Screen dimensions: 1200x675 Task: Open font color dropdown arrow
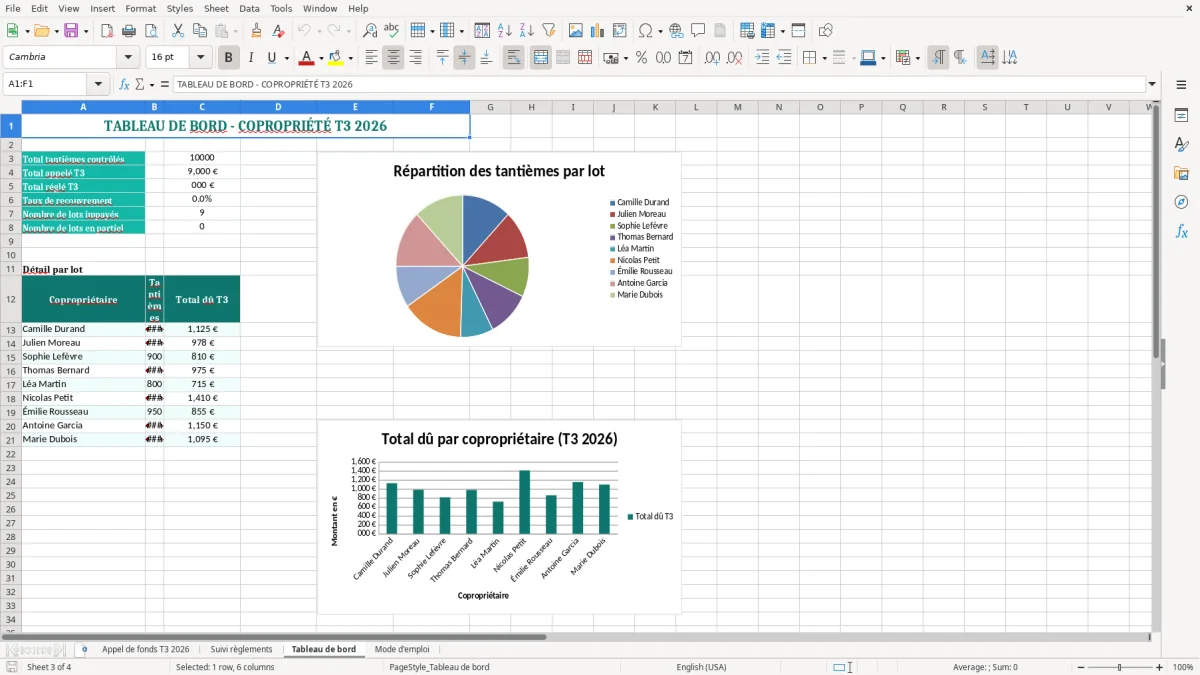click(x=321, y=58)
